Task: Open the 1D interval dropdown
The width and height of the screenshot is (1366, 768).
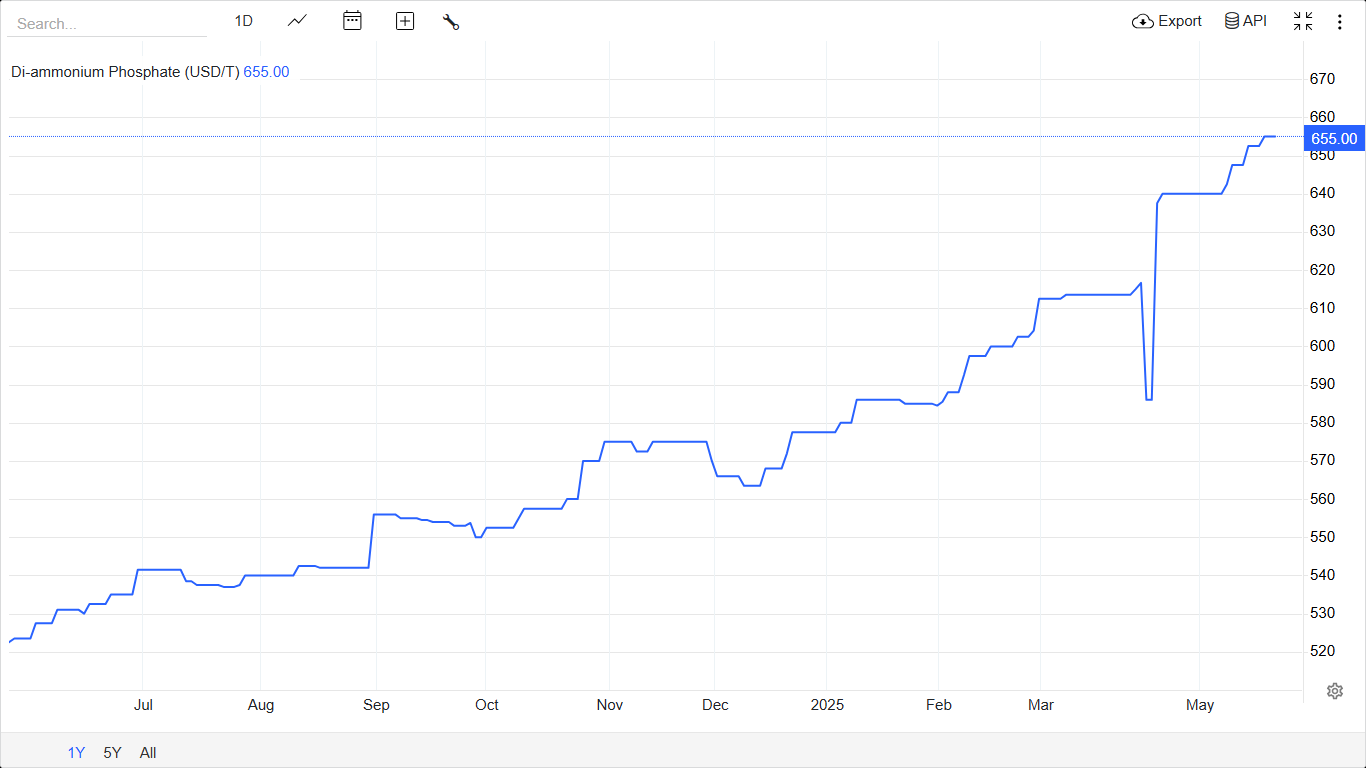Action: (243, 21)
